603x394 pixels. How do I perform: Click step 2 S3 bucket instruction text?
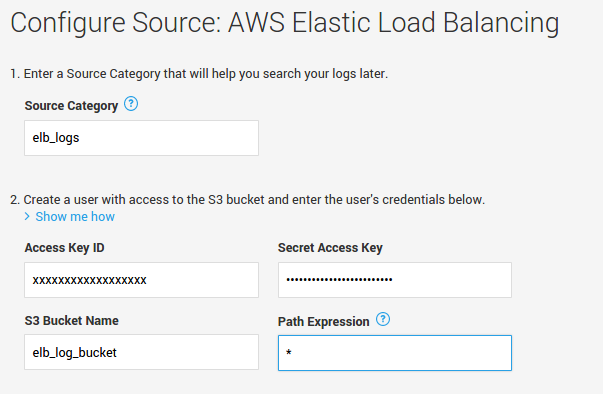click(248, 199)
